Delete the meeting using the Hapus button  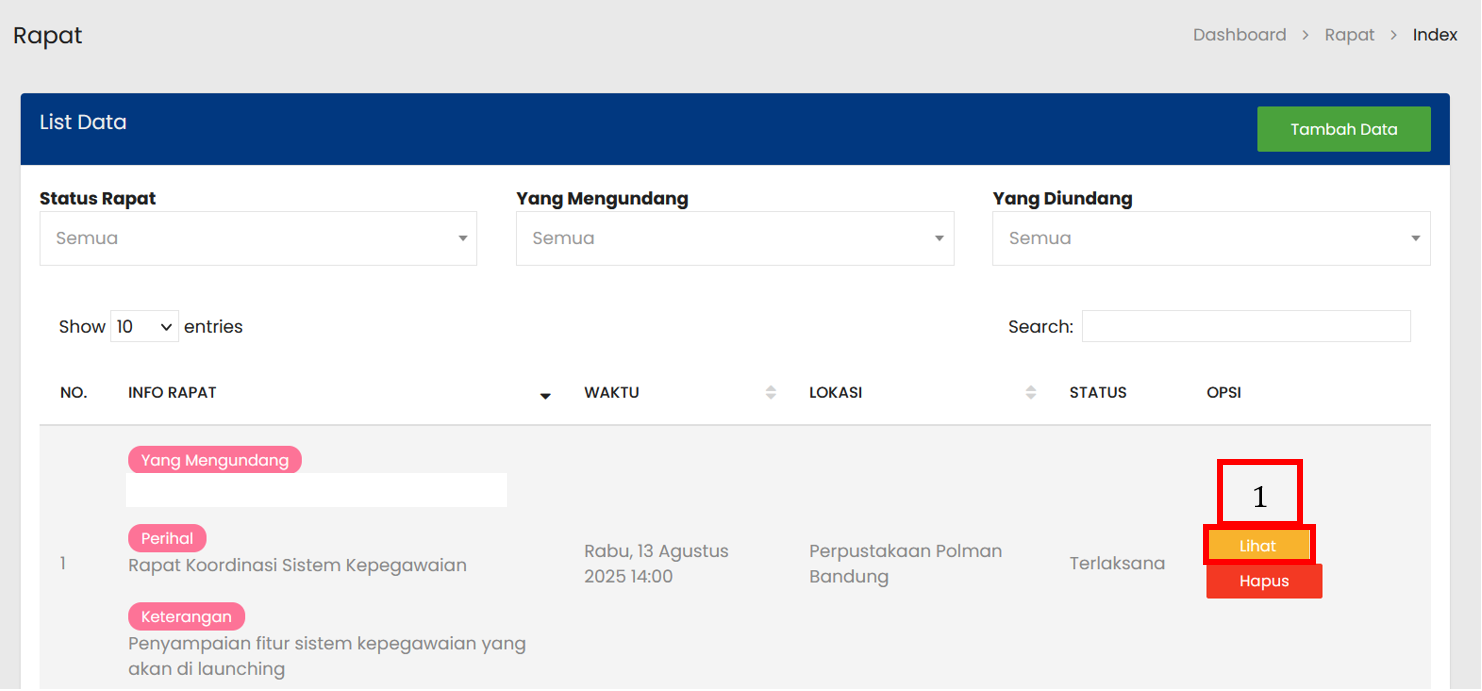[1264, 581]
